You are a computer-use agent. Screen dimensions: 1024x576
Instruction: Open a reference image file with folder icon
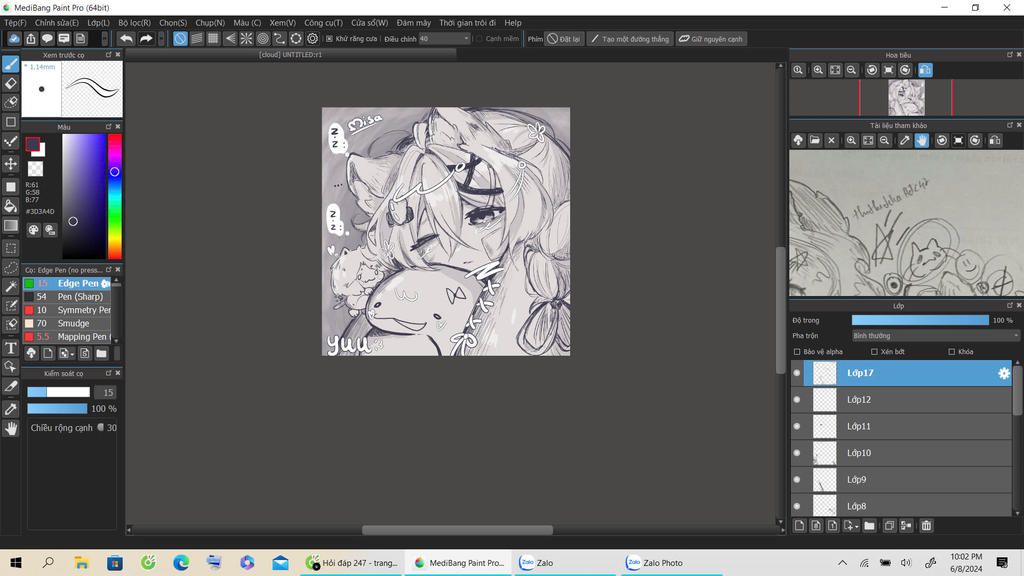pos(815,140)
